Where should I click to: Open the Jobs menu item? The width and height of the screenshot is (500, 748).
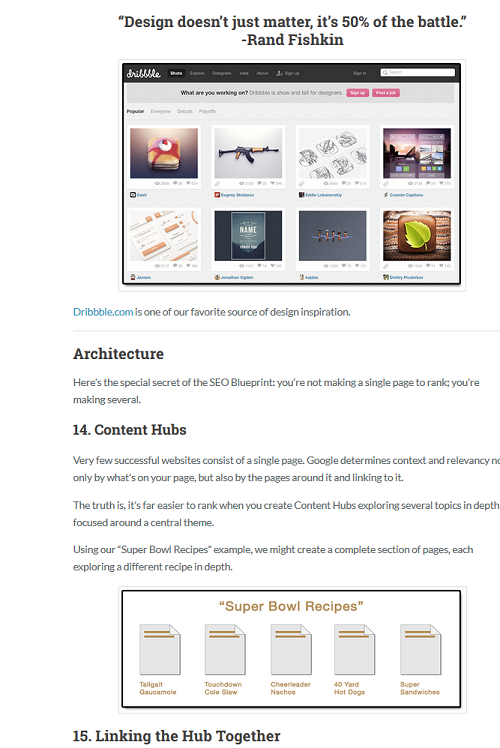(x=244, y=73)
